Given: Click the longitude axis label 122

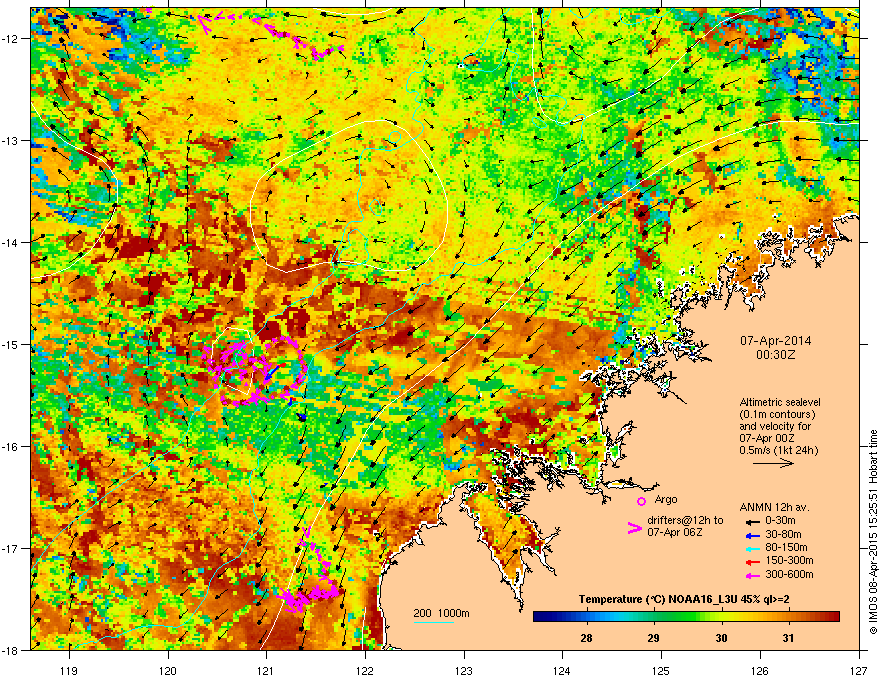Looking at the screenshot, I should (365, 670).
